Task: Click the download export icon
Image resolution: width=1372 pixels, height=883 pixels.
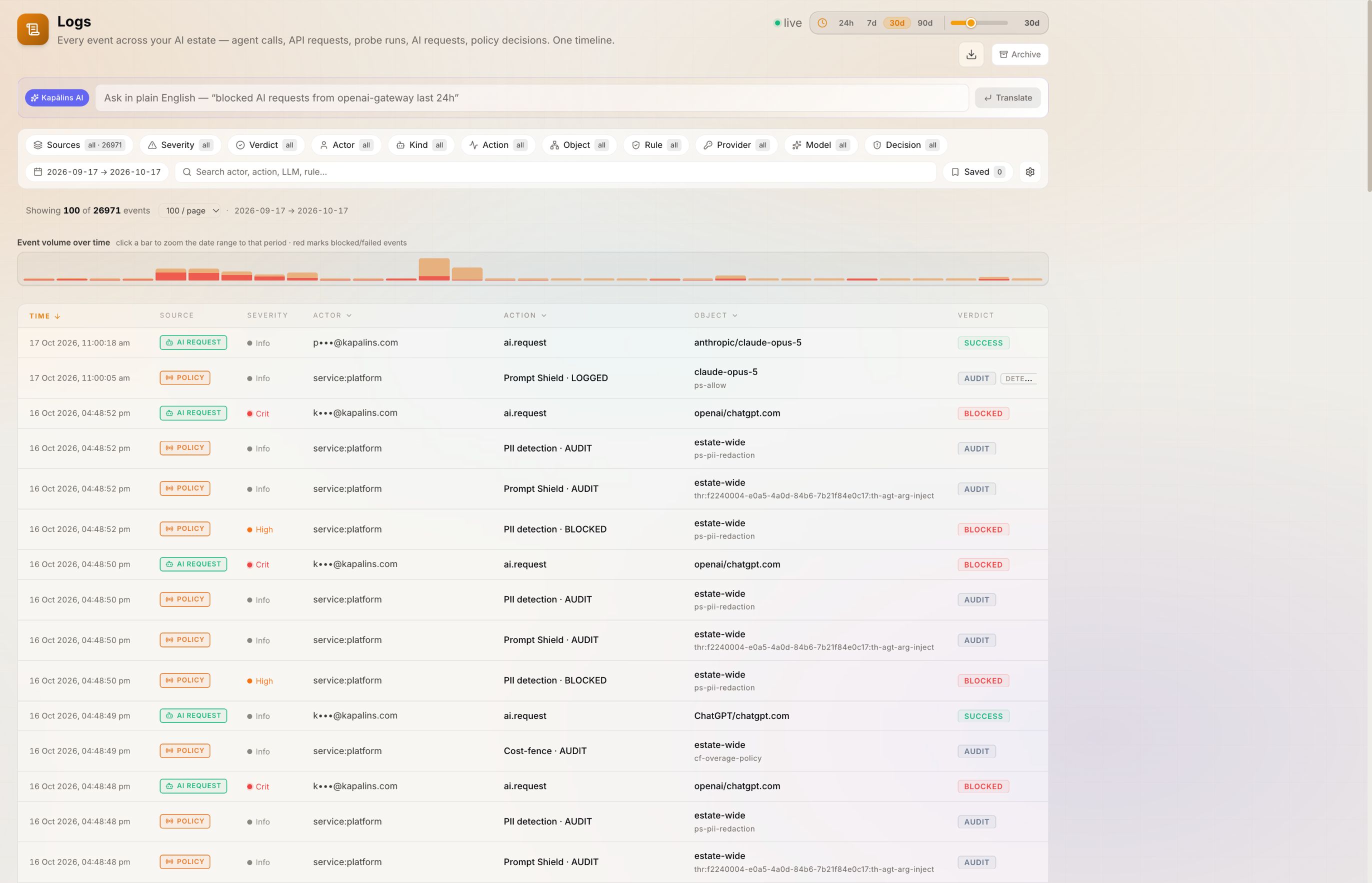Action: tap(971, 54)
